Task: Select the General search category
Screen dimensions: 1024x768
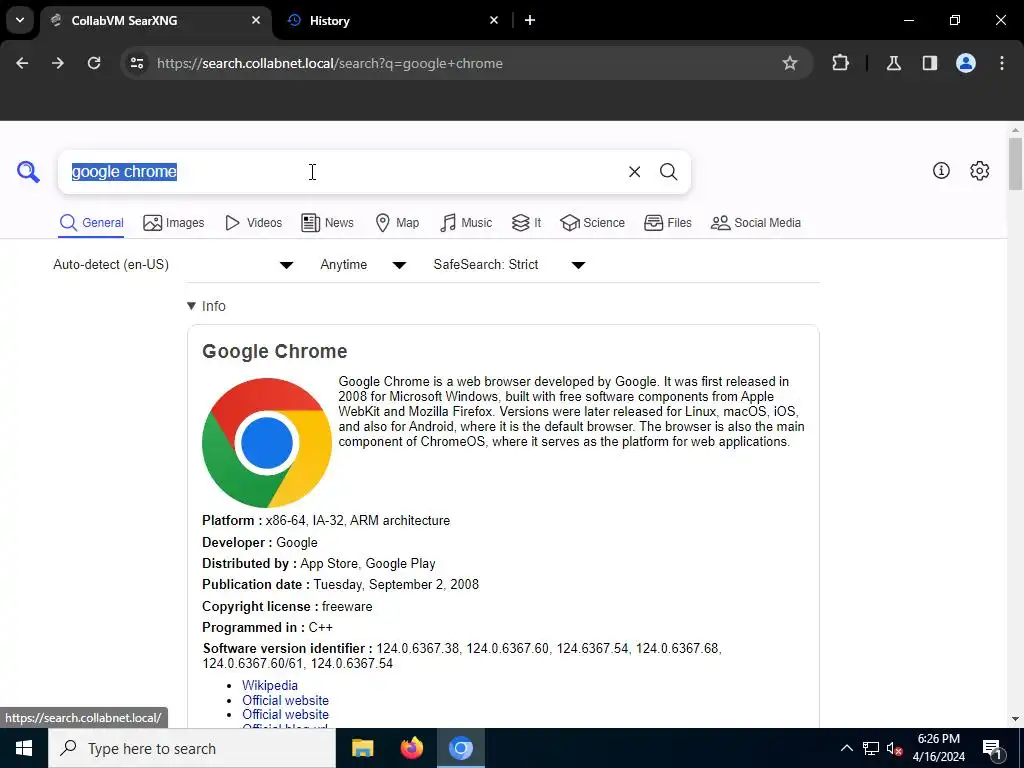Action: tap(91, 223)
